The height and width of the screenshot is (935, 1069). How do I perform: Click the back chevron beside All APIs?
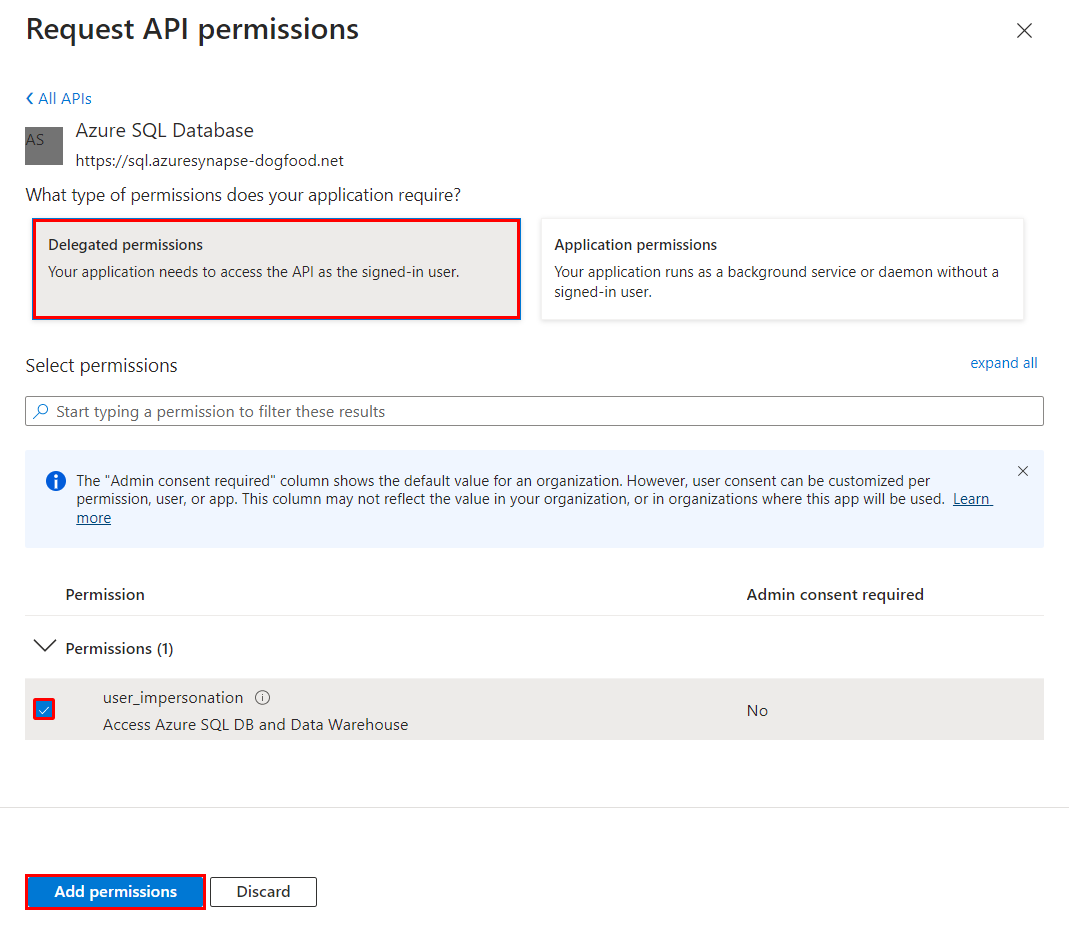pyautogui.click(x=29, y=98)
